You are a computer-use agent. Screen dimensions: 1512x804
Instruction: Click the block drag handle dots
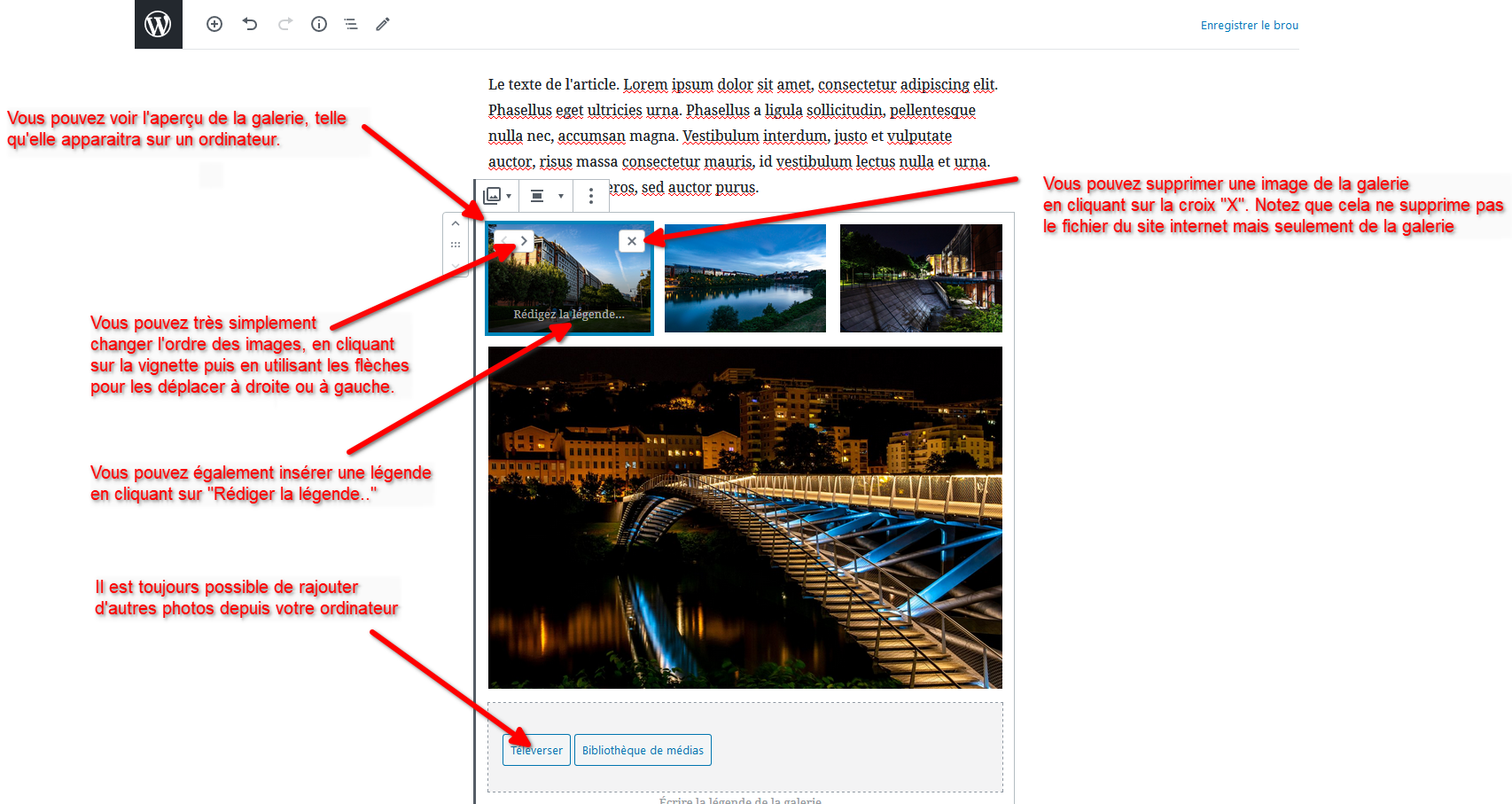[x=456, y=245]
